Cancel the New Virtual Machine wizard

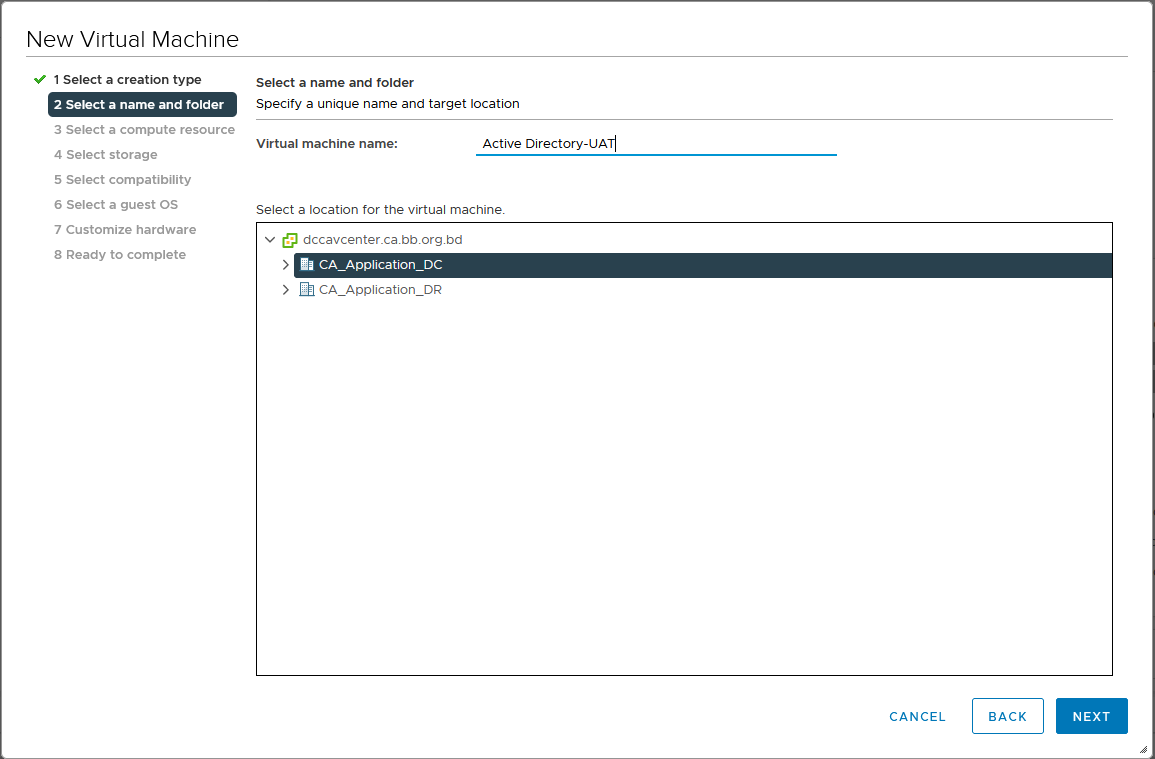(917, 716)
